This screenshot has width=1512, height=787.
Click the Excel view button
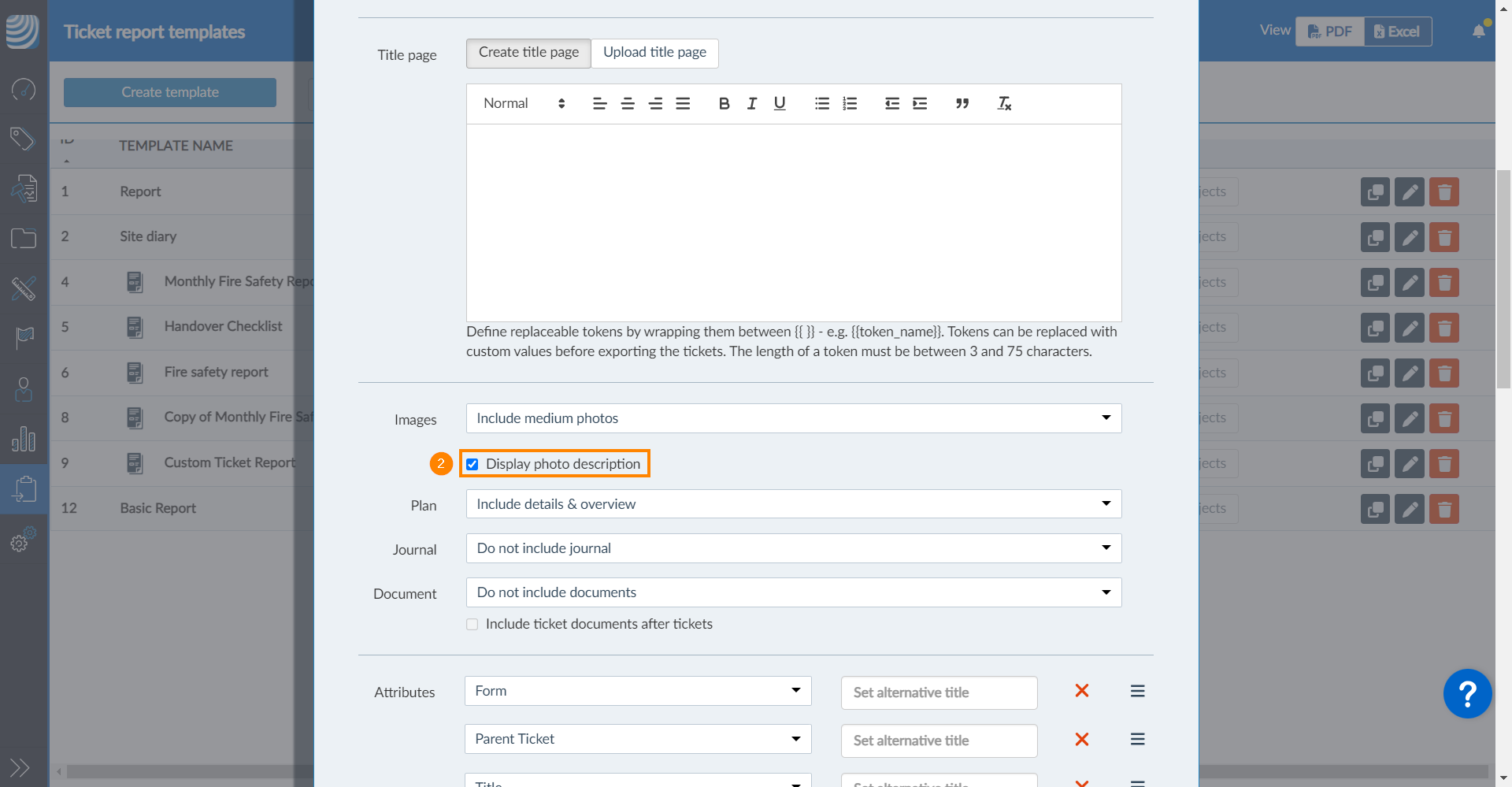[1397, 32]
